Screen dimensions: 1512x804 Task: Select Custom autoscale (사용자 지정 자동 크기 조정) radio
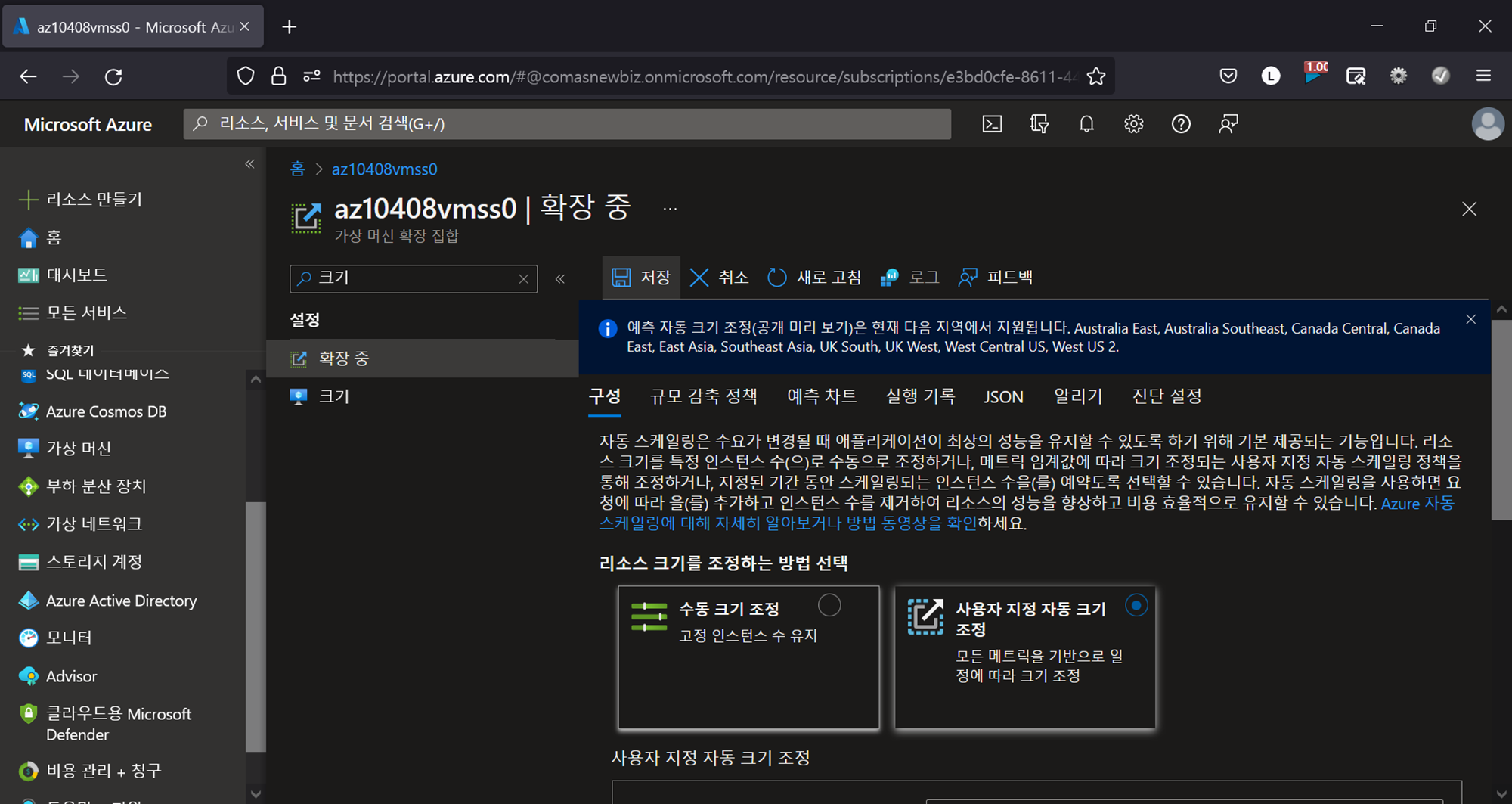click(1136, 606)
